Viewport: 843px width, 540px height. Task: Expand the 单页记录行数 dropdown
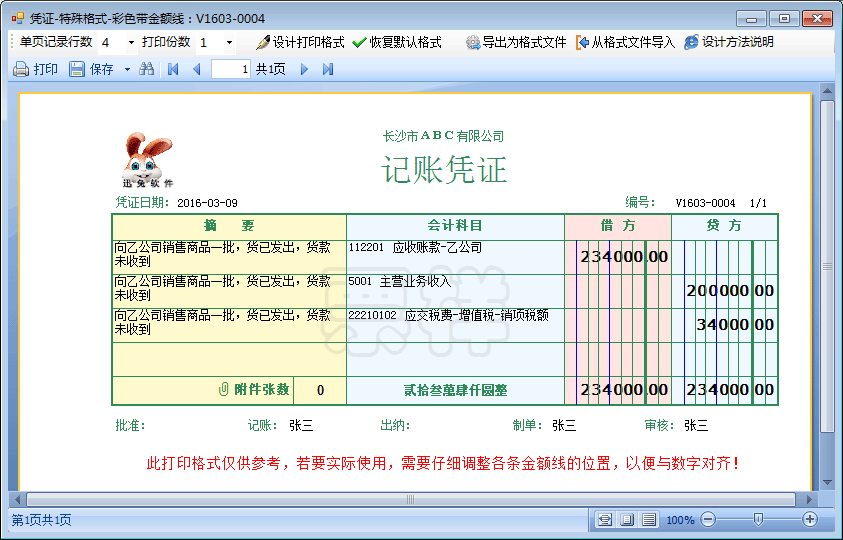click(x=132, y=43)
